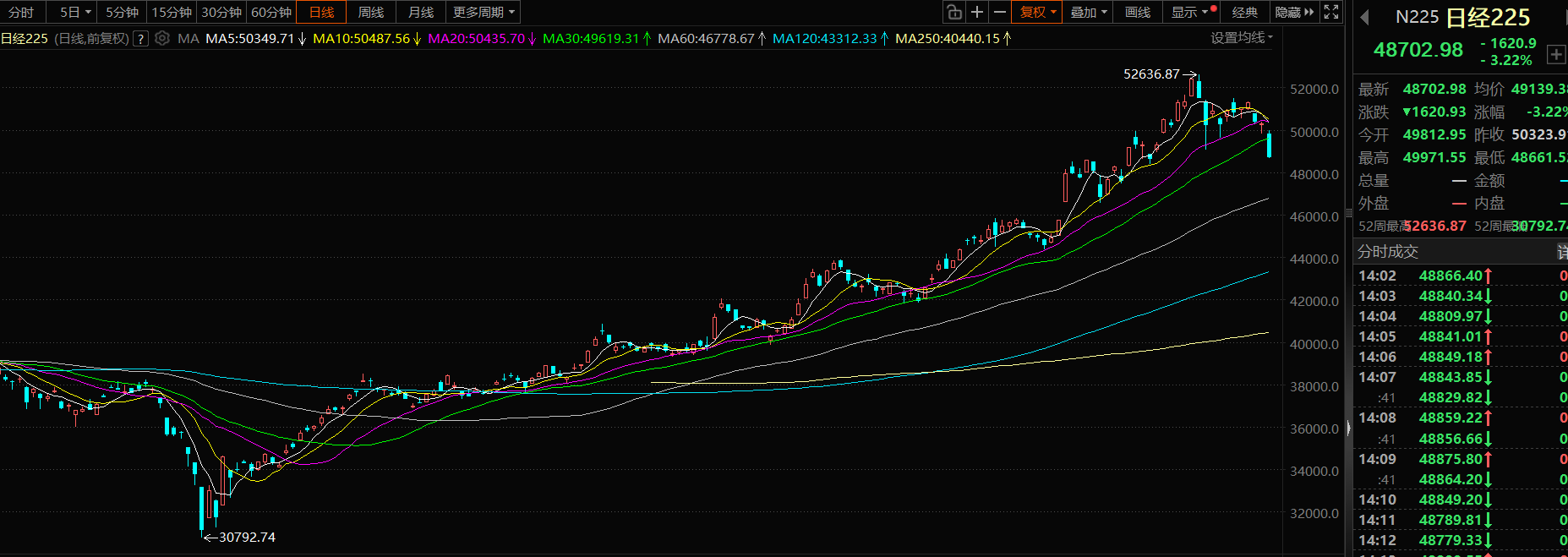Switch to 周线 weekly chart tab
The height and width of the screenshot is (557, 1568).
pos(371,12)
